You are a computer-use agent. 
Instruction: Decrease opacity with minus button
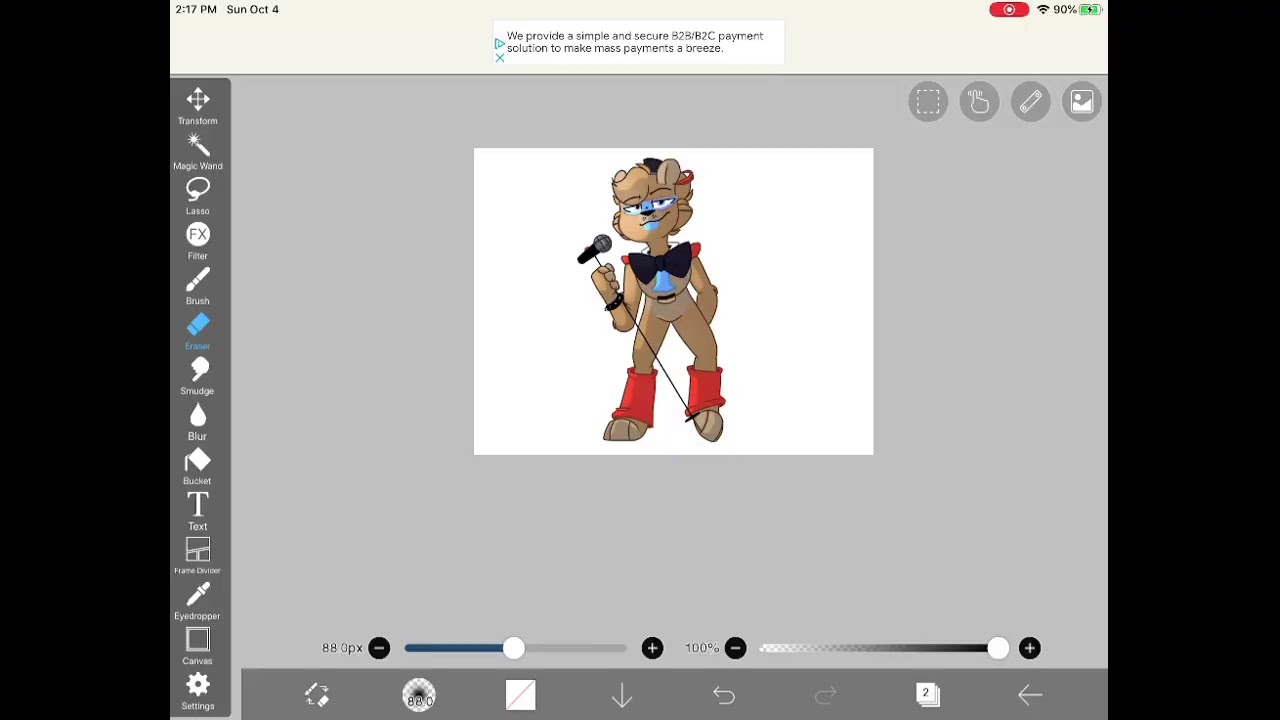click(x=735, y=648)
